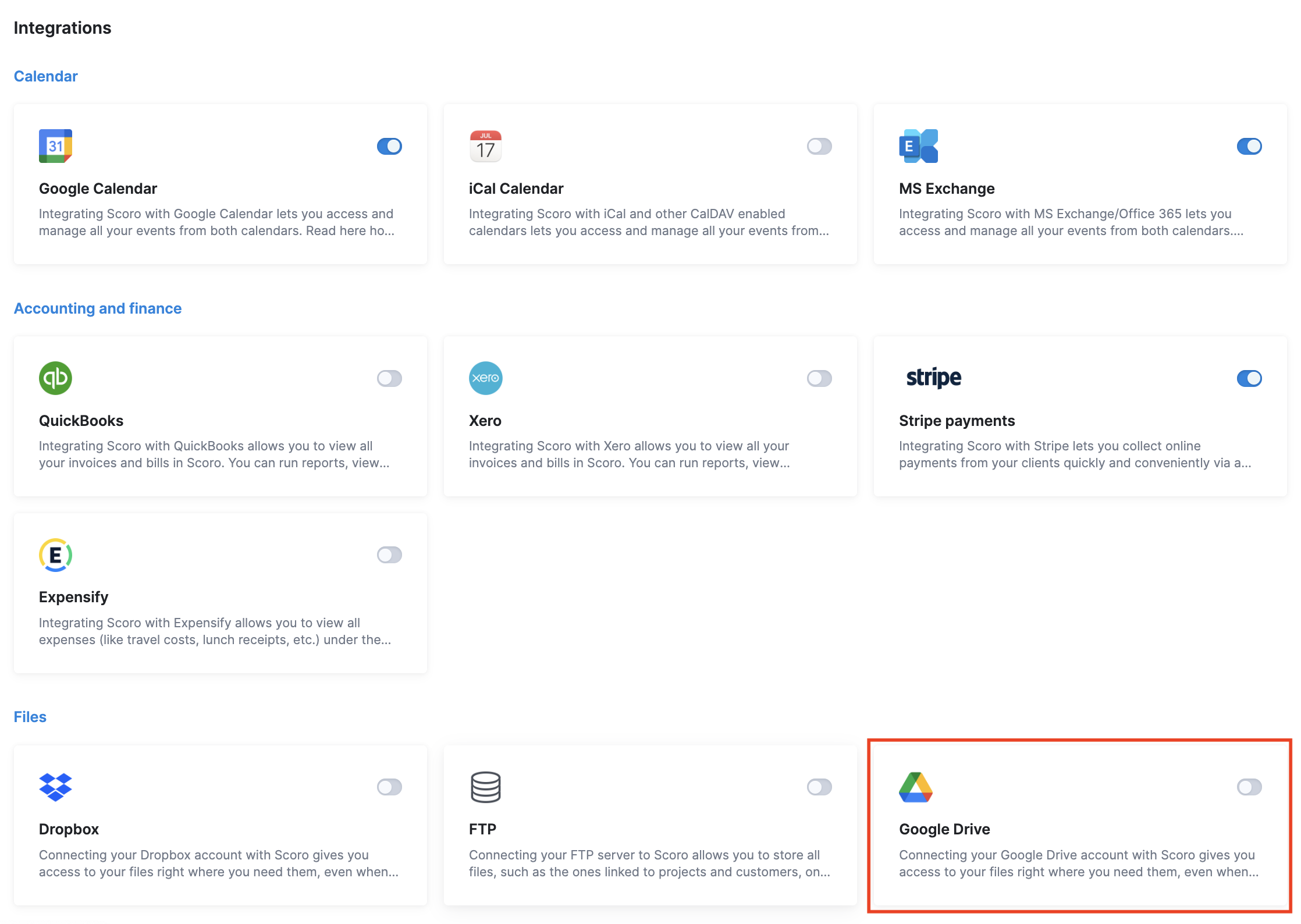The height and width of the screenshot is (924, 1301).
Task: Click the Expensify expenses description
Action: point(215,631)
